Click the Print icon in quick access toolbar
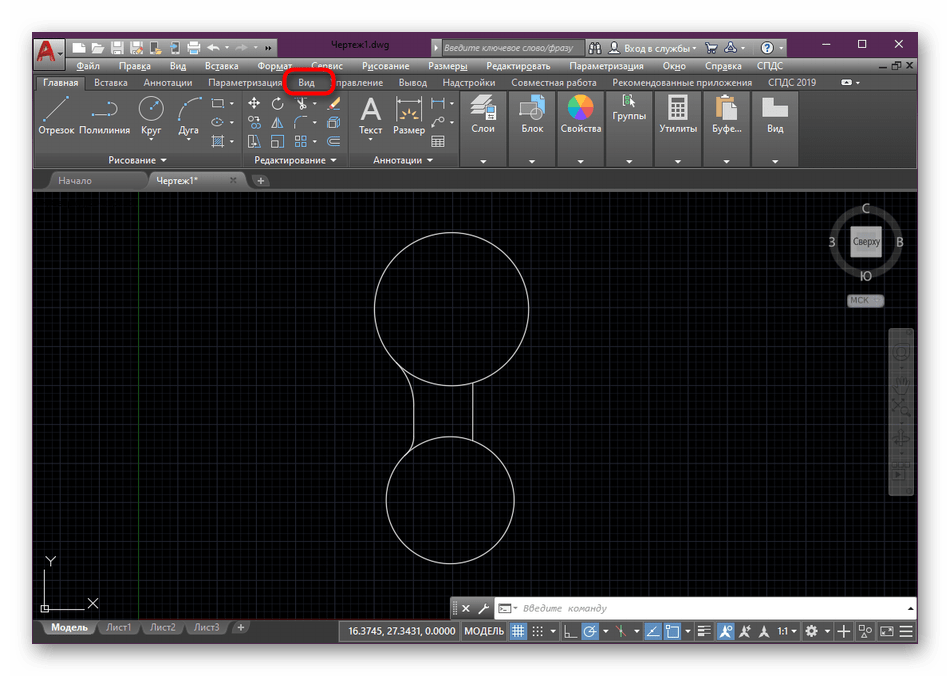 (x=193, y=47)
